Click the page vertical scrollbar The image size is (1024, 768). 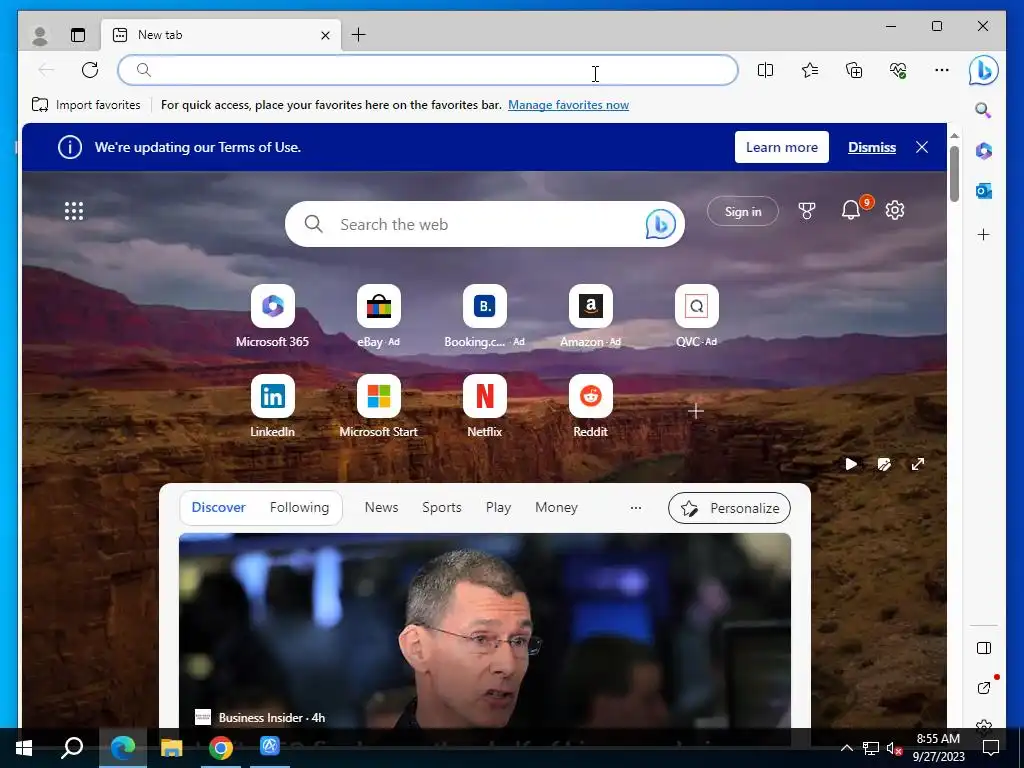pos(954,174)
